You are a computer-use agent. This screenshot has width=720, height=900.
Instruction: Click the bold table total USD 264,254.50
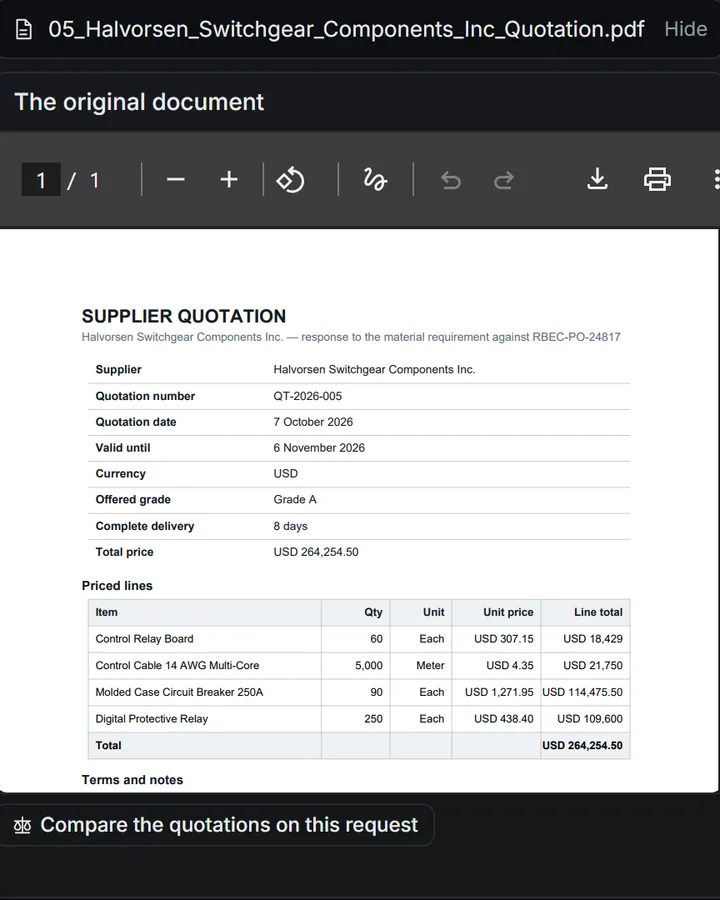(x=582, y=746)
